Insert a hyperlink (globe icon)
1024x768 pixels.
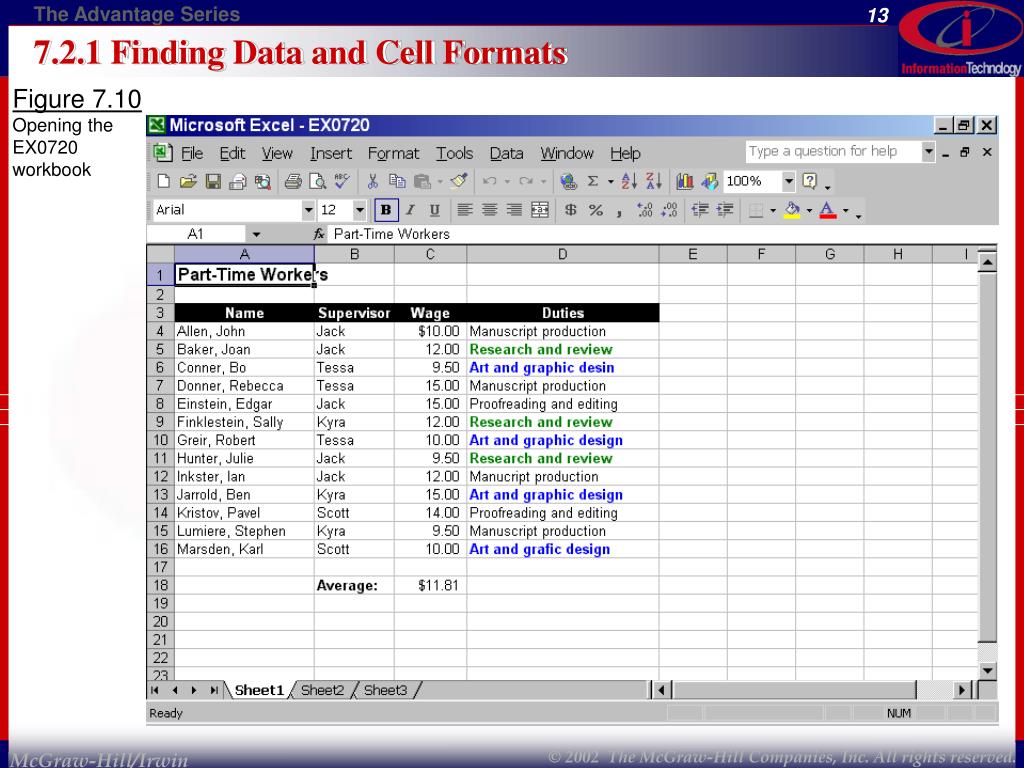point(568,182)
